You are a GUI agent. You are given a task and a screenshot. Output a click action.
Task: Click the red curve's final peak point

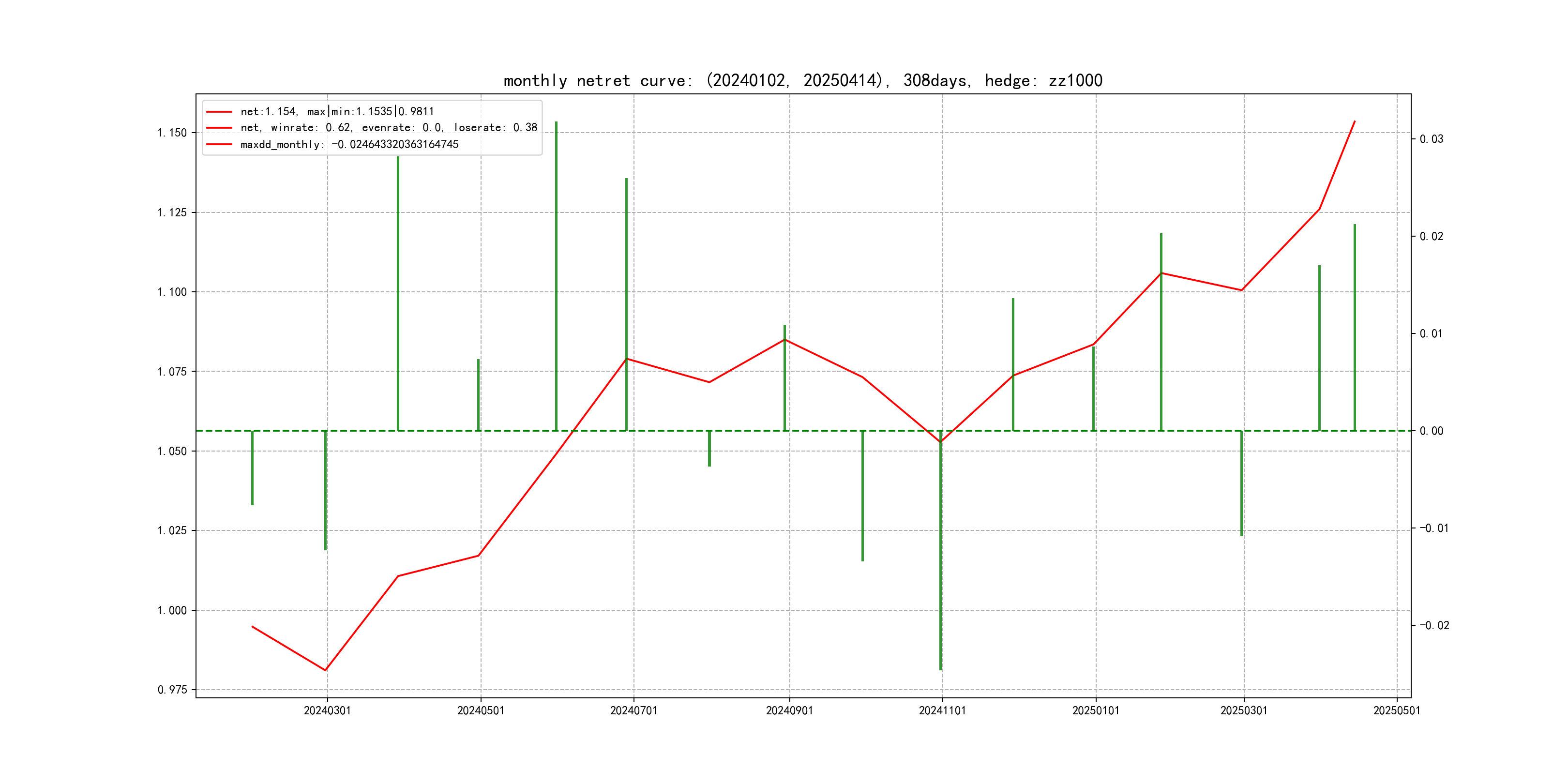tap(1355, 122)
